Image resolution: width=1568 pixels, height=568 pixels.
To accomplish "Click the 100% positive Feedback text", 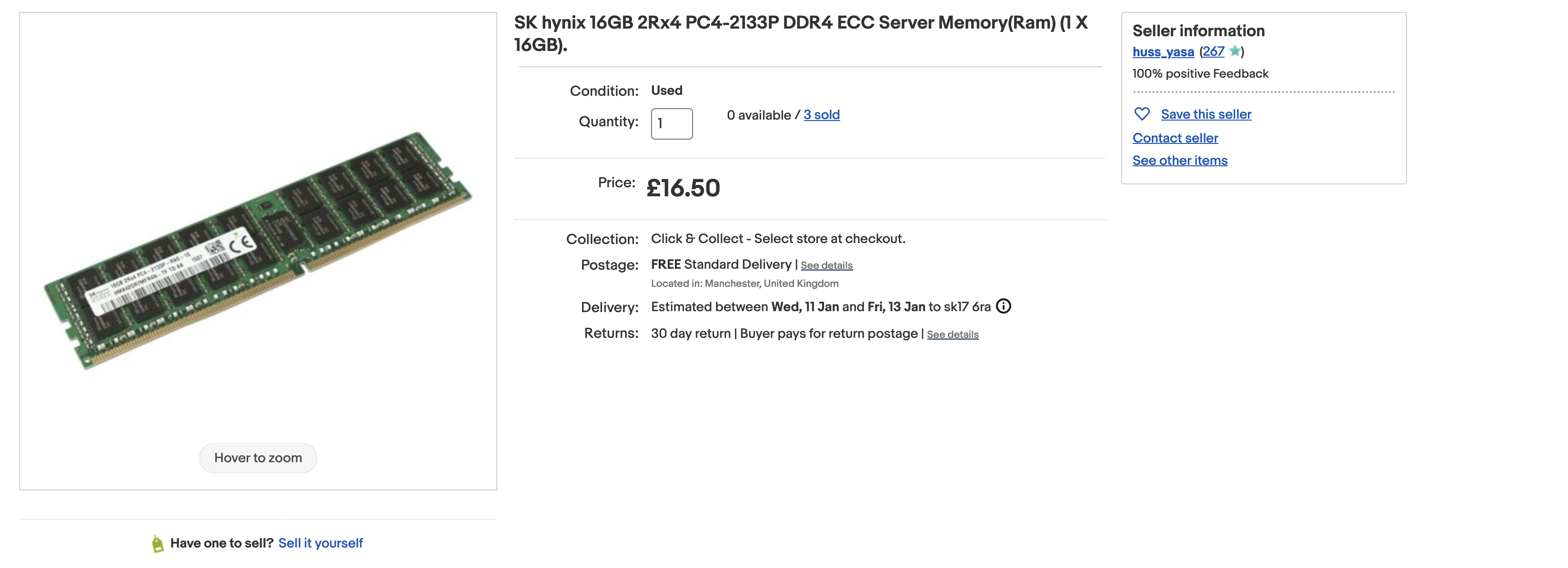I will click(x=1200, y=74).
